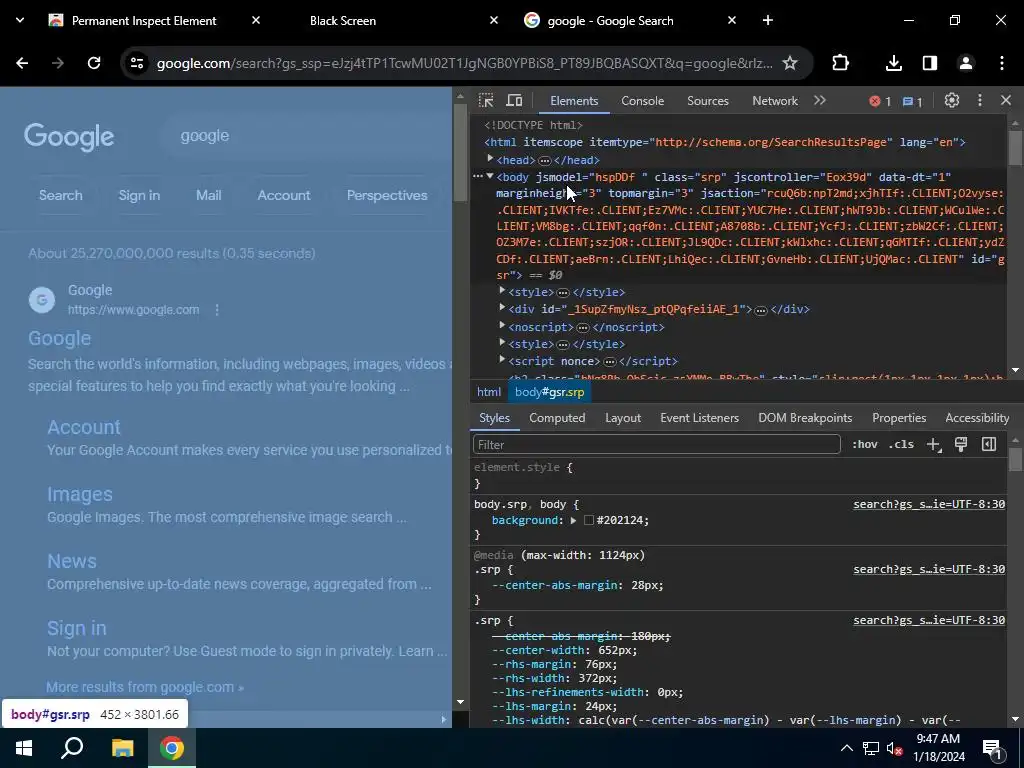Open File Explorer from taskbar
The width and height of the screenshot is (1024, 768).
pos(122,748)
